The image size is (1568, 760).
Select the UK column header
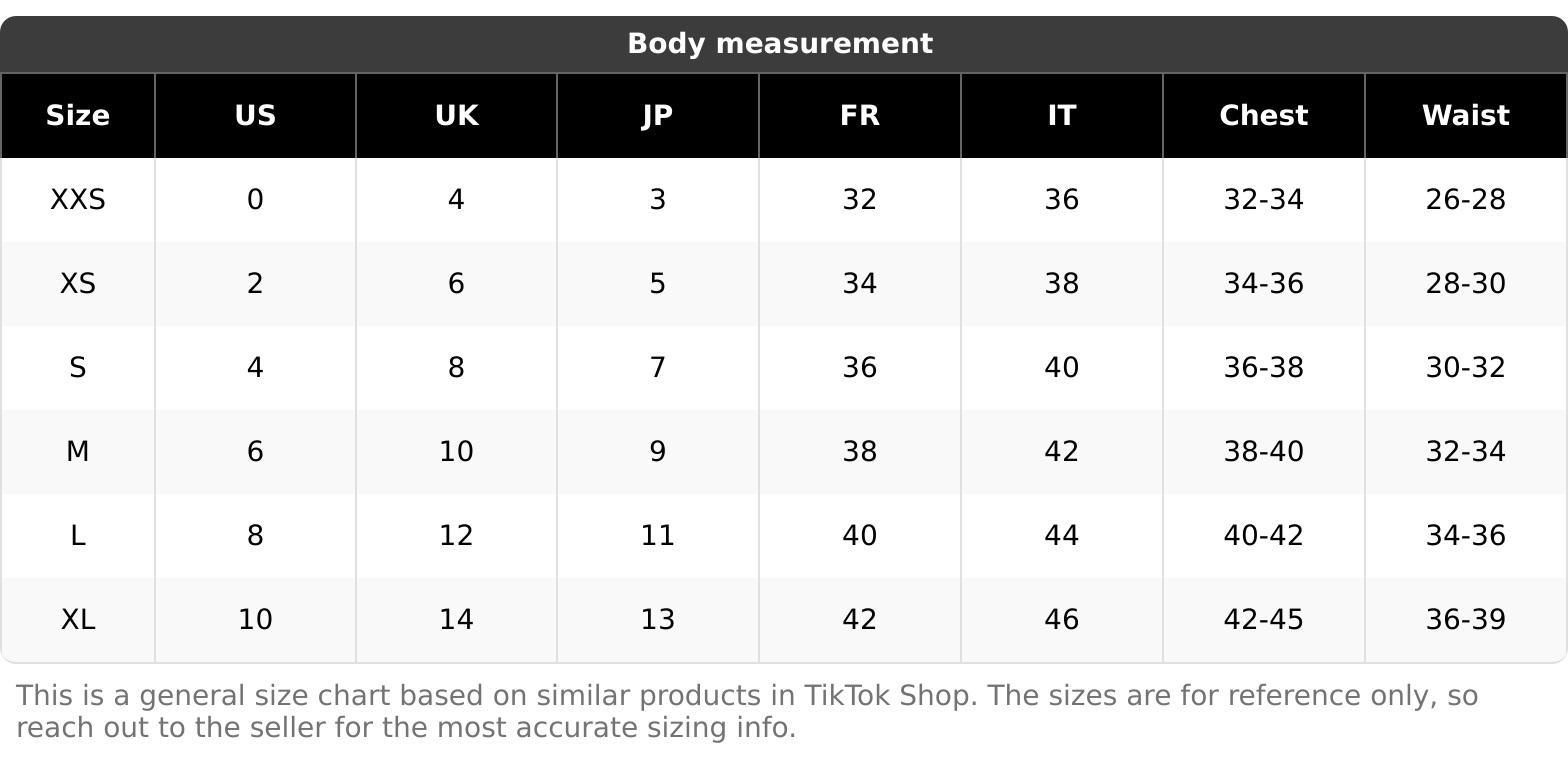(456, 116)
